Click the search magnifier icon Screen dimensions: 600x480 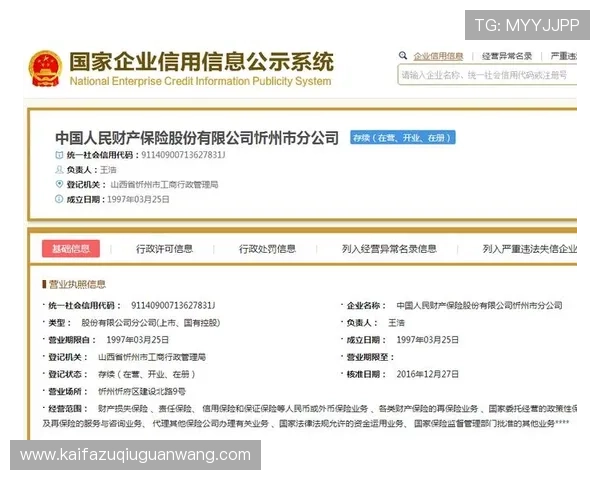pyautogui.click(x=403, y=56)
